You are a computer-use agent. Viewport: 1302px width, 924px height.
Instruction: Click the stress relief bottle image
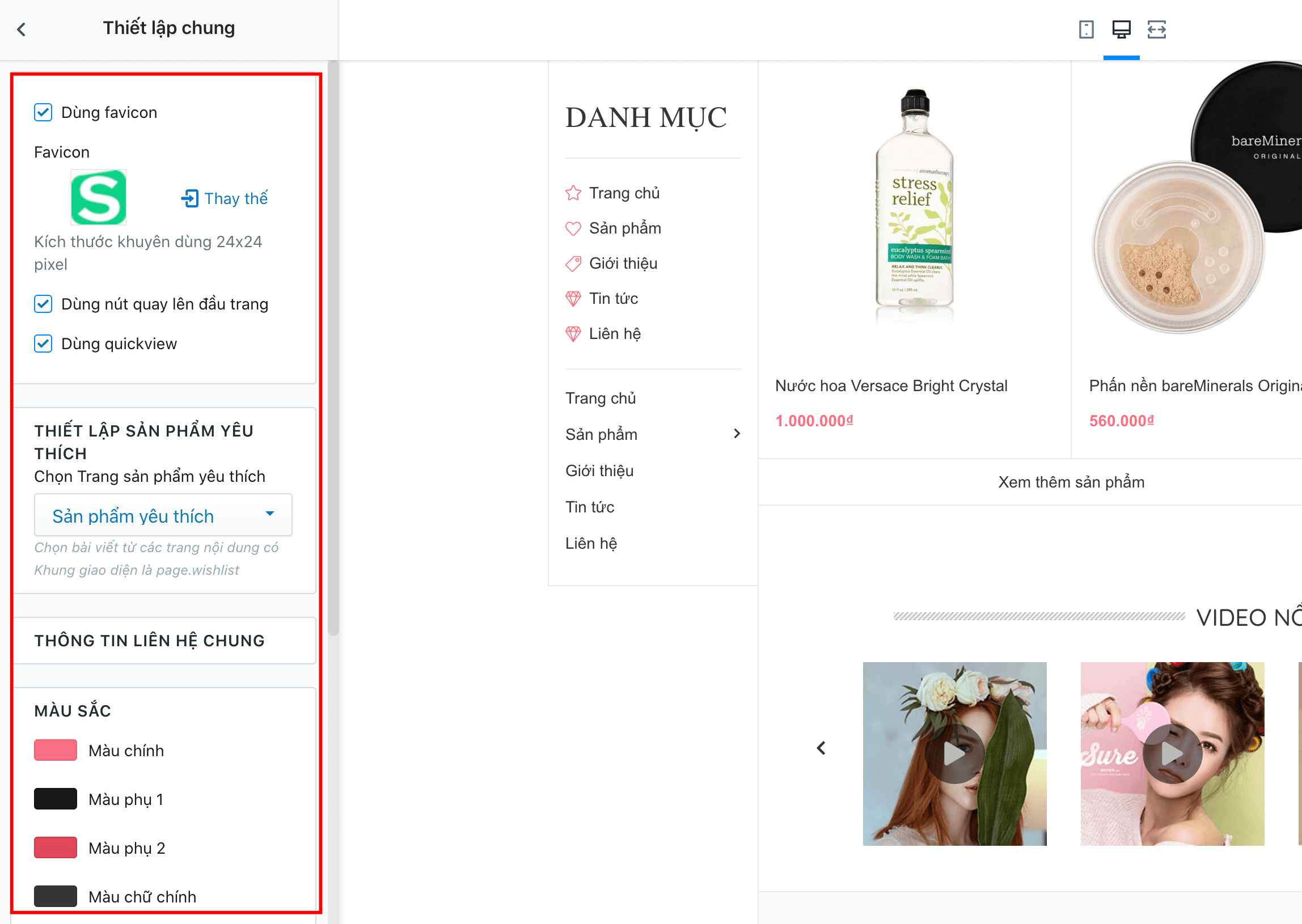915,206
